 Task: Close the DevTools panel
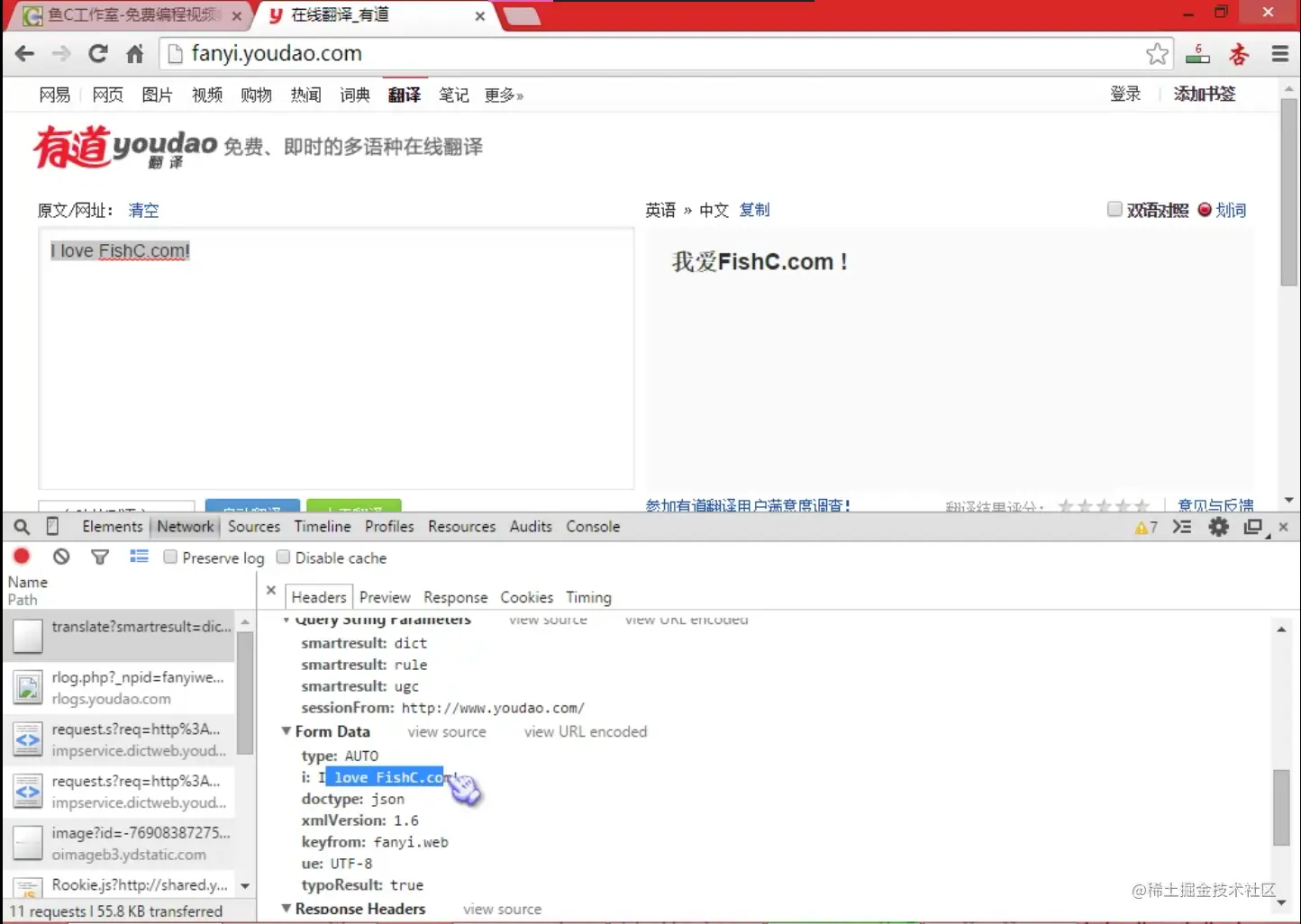point(1284,527)
